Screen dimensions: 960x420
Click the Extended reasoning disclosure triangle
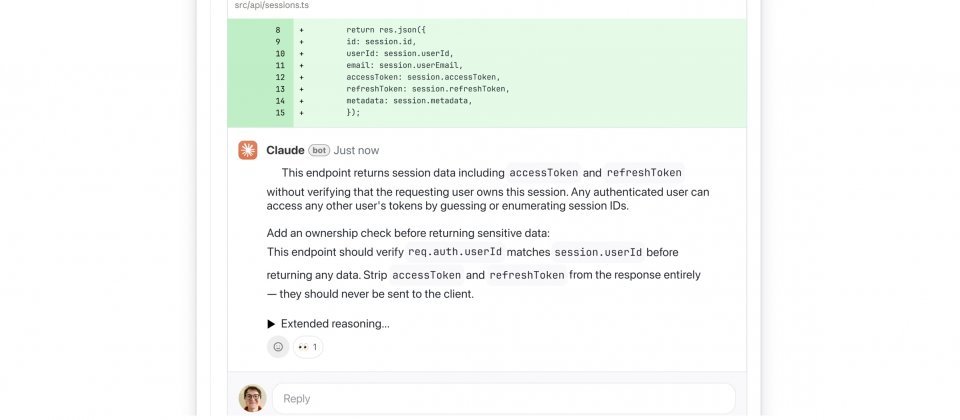click(x=271, y=324)
